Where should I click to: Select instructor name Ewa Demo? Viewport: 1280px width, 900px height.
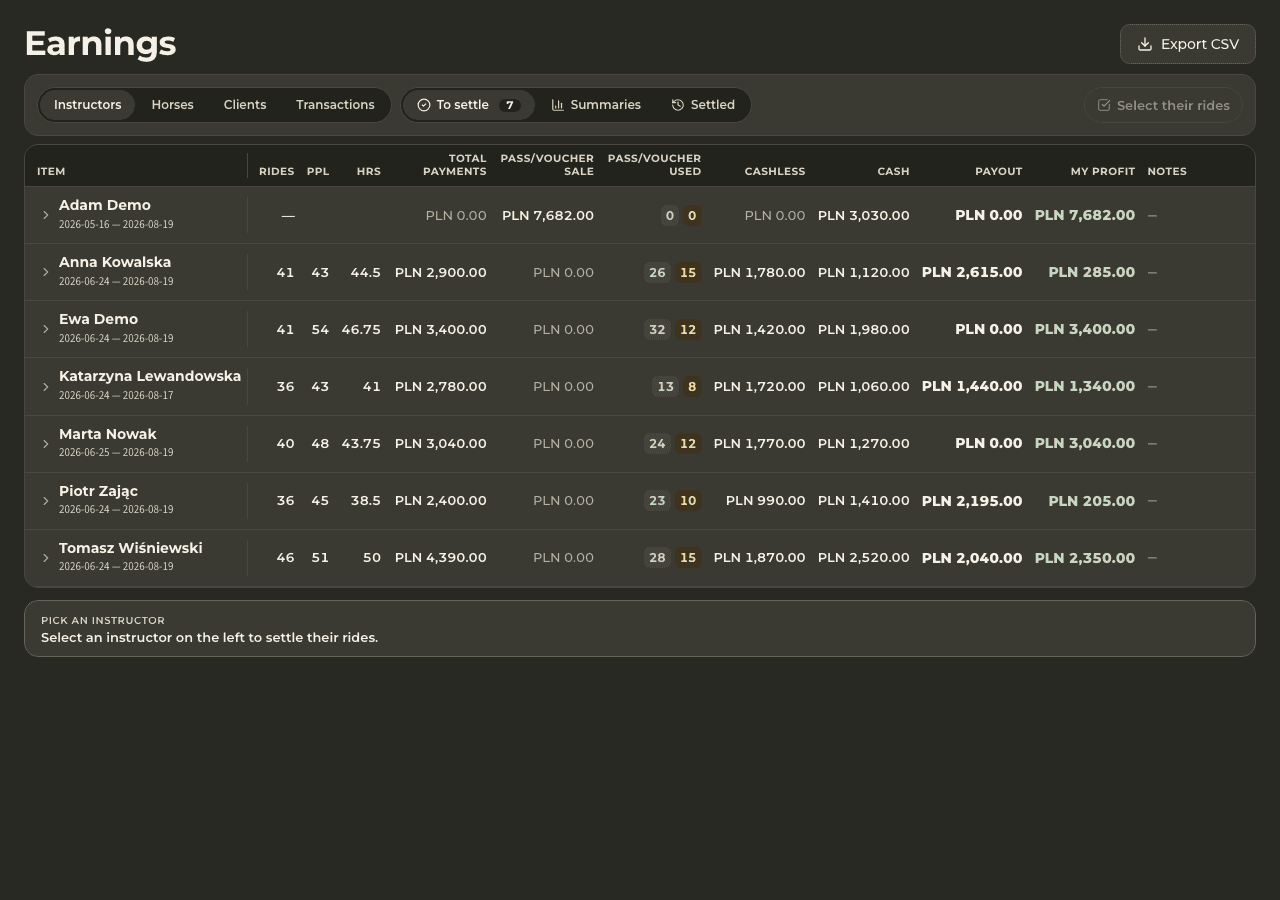coord(98,319)
